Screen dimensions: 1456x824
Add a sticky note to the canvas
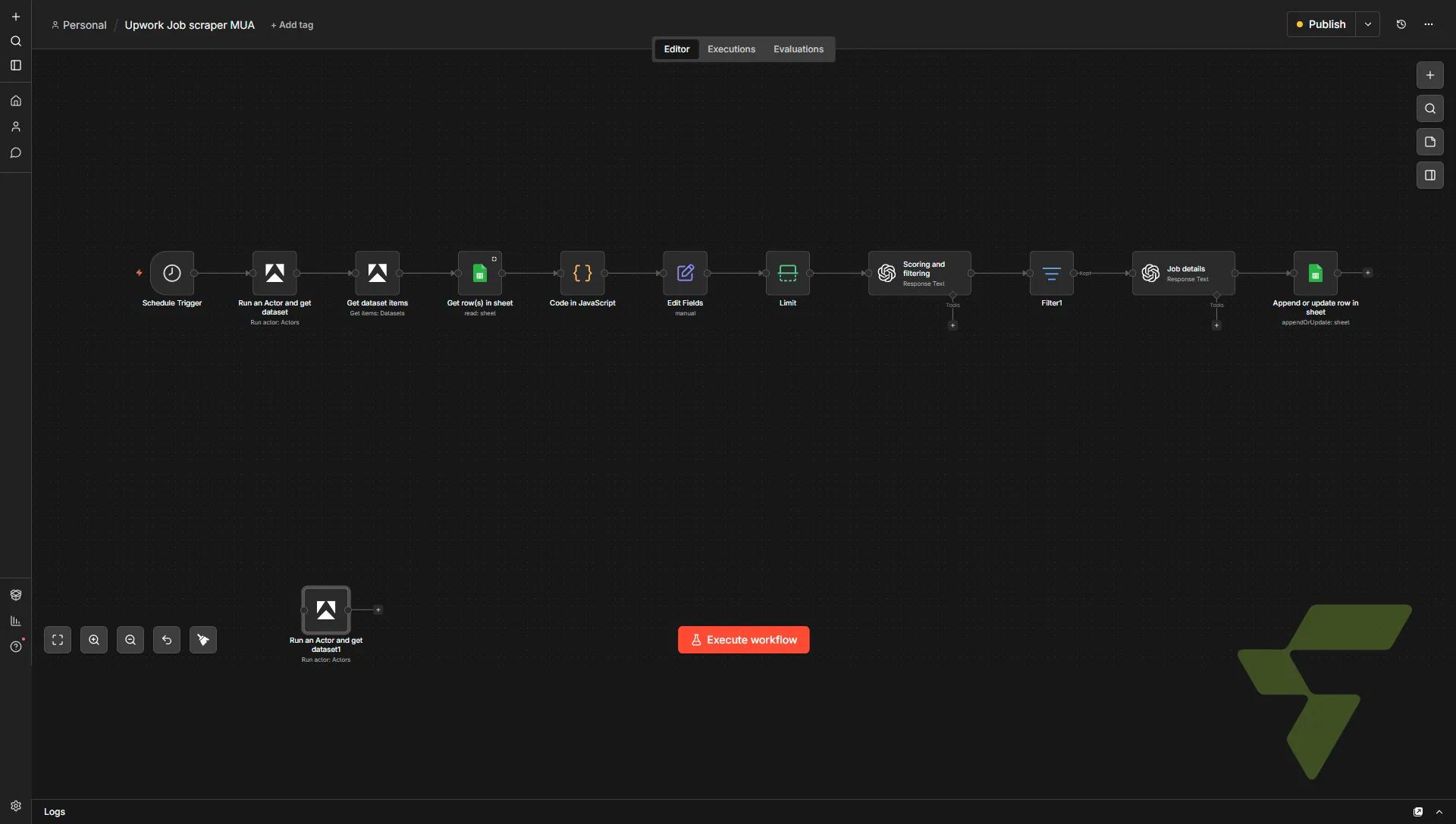(x=1430, y=142)
